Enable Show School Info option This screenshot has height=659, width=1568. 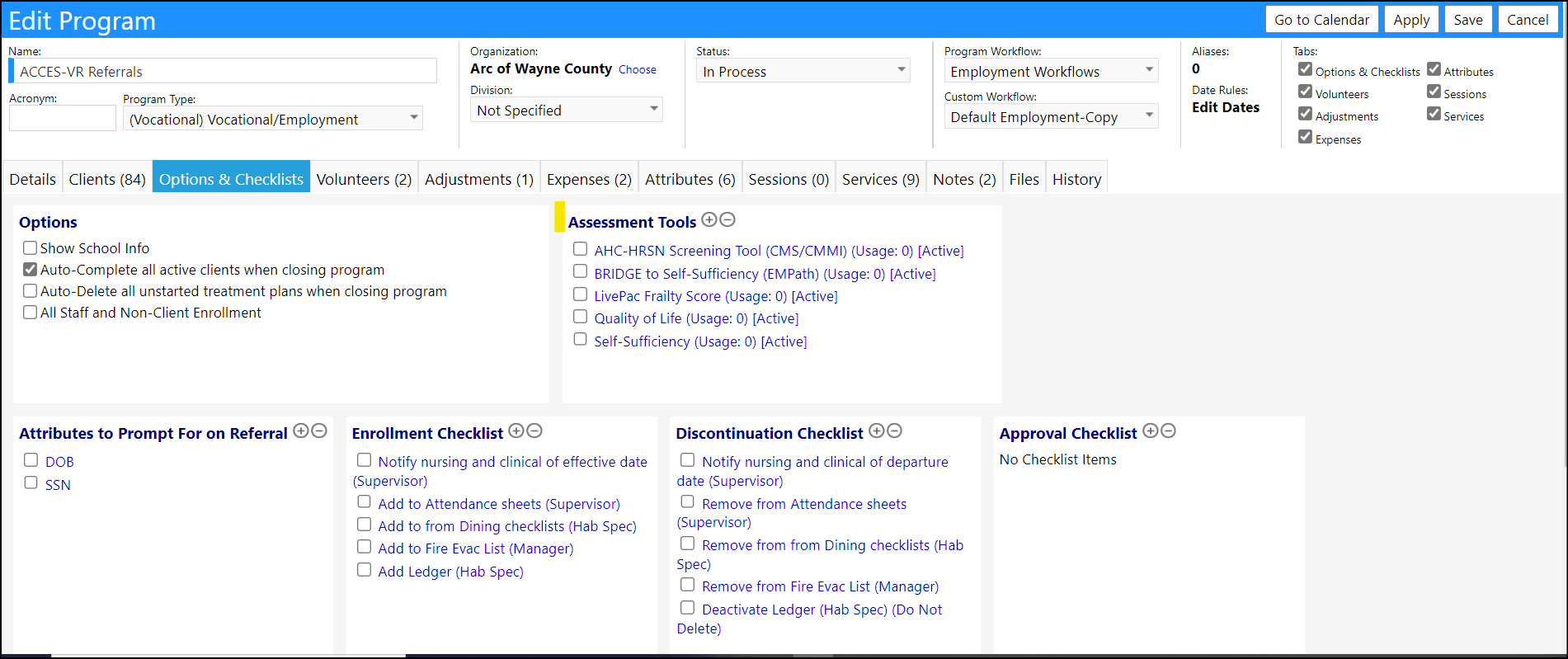click(31, 247)
